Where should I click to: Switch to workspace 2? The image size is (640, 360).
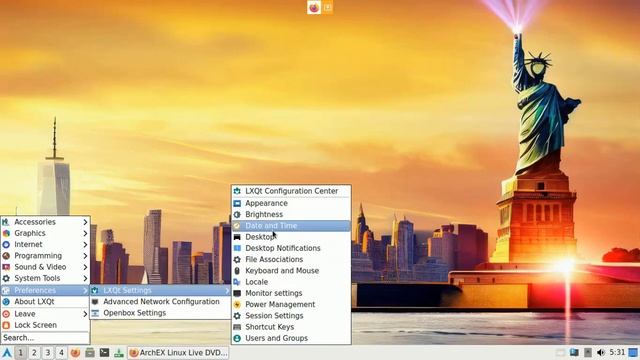pos(34,352)
